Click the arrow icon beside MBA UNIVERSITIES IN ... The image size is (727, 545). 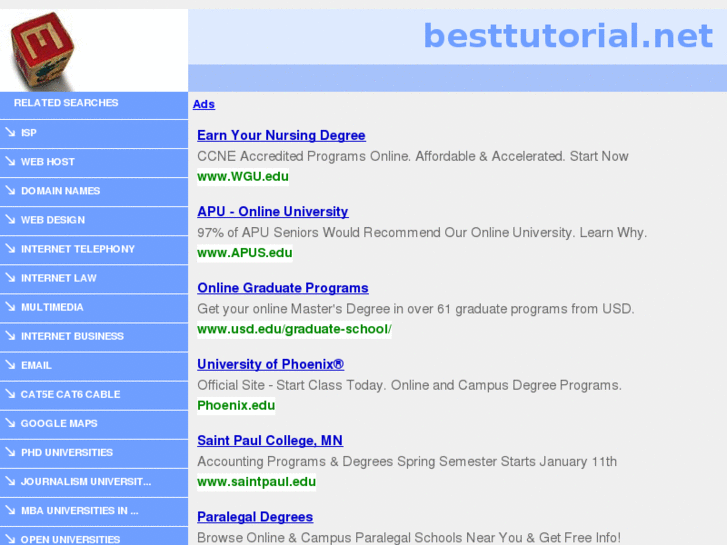11,510
